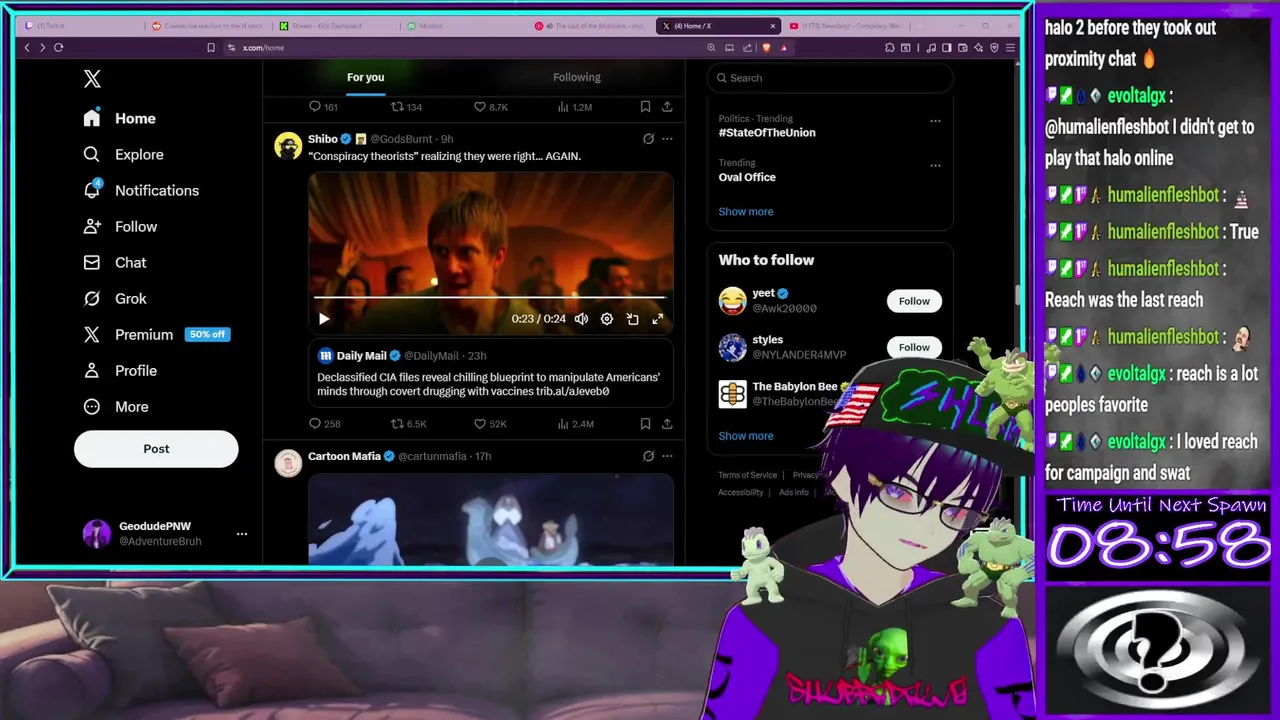Image resolution: width=1280 pixels, height=720 pixels.
Task: Show more Who to follow suggestions
Action: [x=746, y=436]
